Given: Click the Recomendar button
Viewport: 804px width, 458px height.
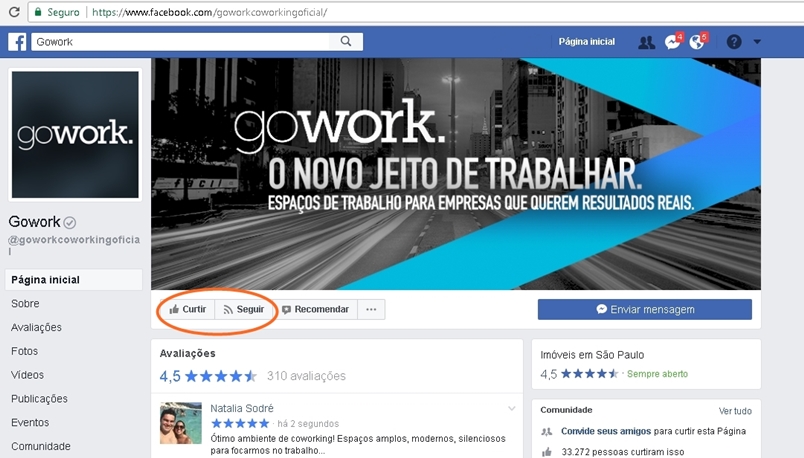Looking at the screenshot, I should 315,309.
